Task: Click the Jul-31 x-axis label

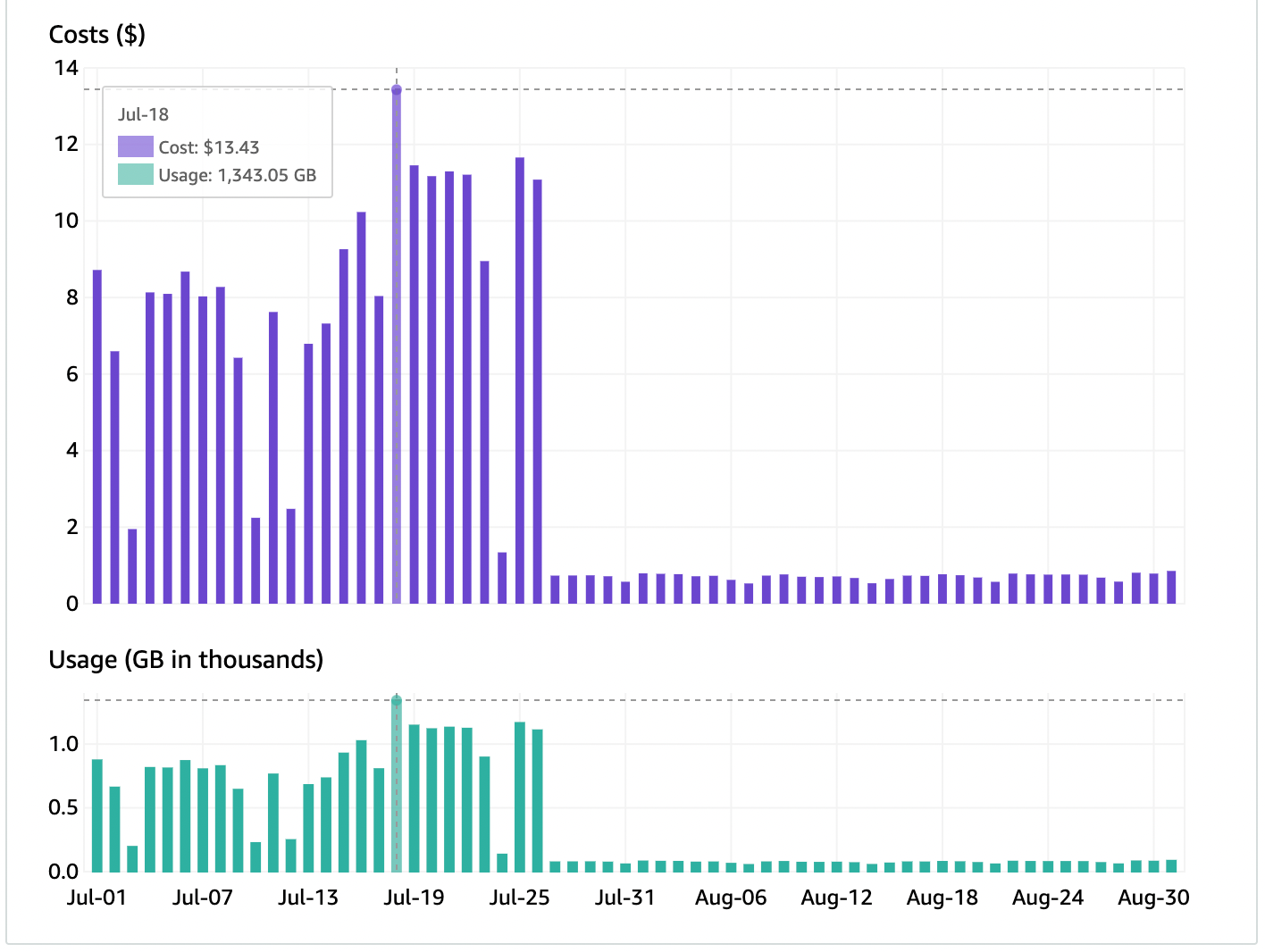Action: tap(624, 898)
